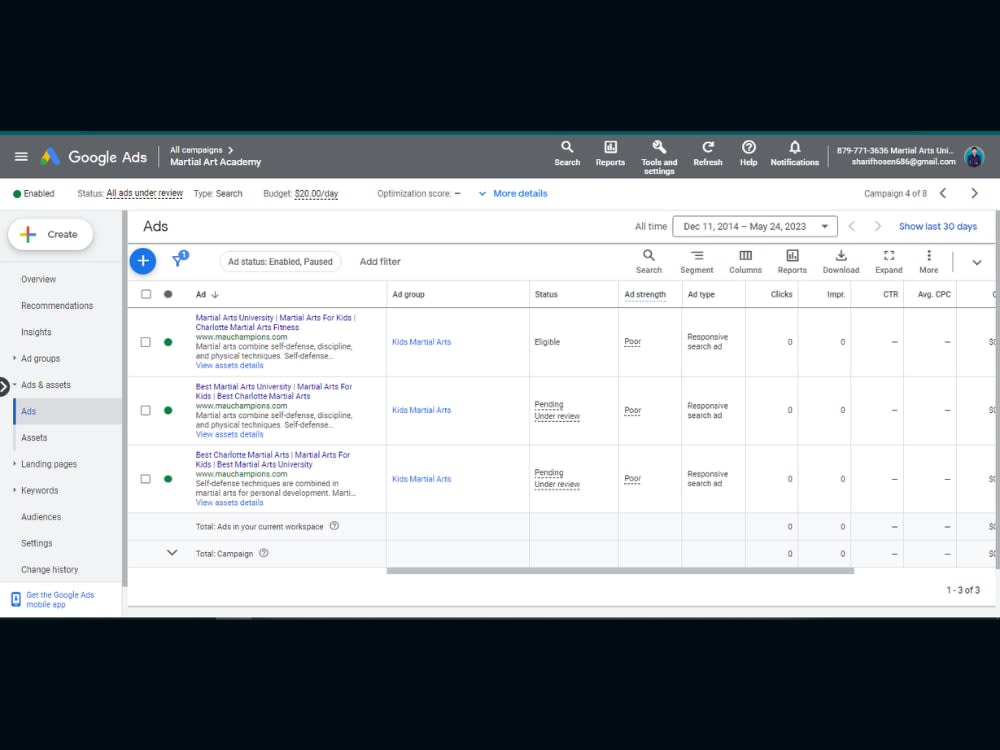
Task: Open Recommendations in the sidebar
Action: click(57, 305)
